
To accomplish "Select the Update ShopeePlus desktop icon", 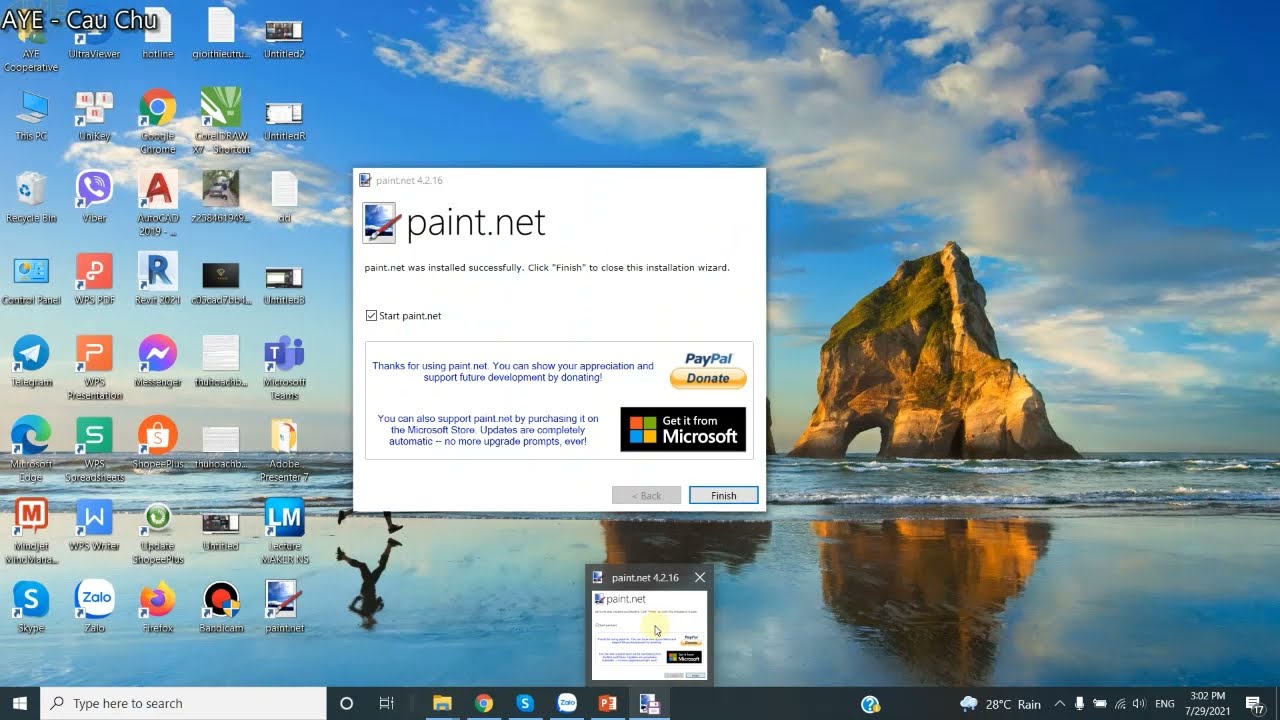I will point(157,531).
